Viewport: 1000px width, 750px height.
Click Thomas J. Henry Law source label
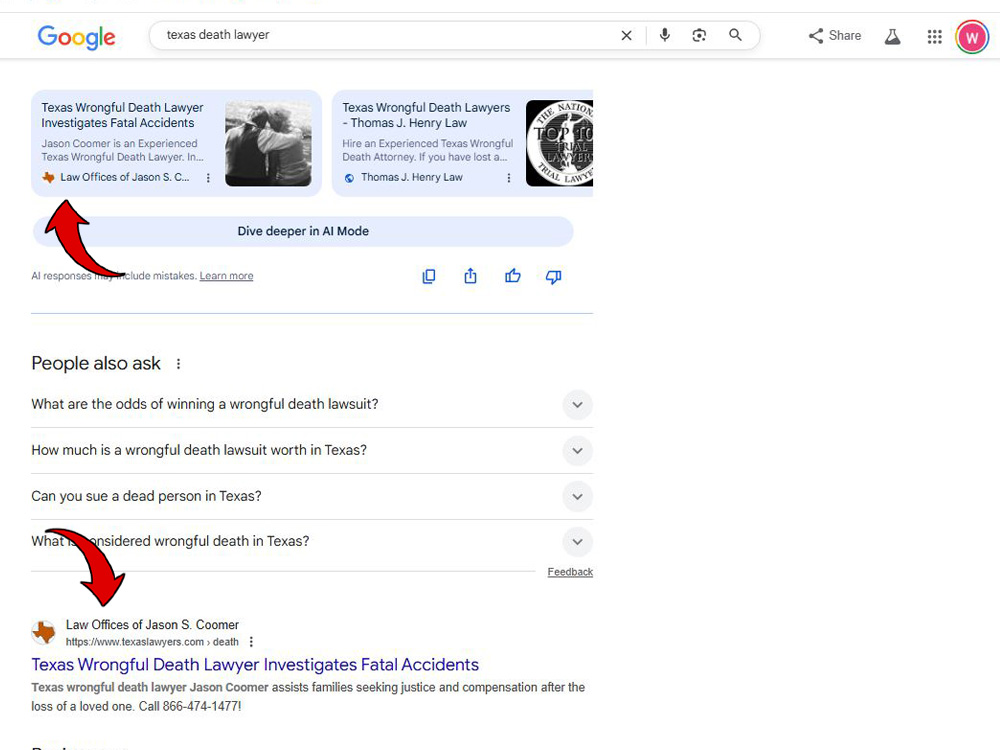[412, 177]
